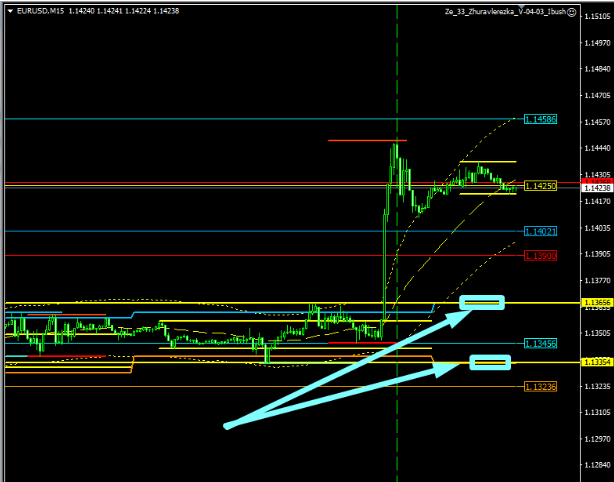Click the yellow 1.13354 axis price tag
The height and width of the screenshot is (482, 614).
click(x=597, y=362)
